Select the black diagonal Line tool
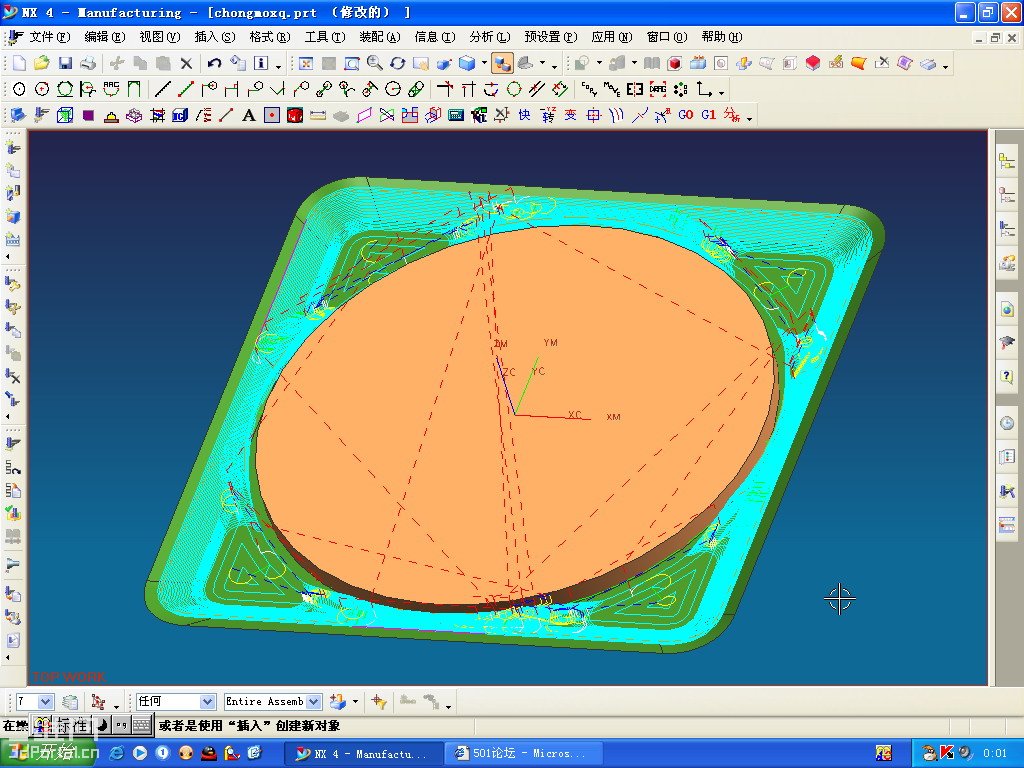1024x768 pixels. (163, 88)
